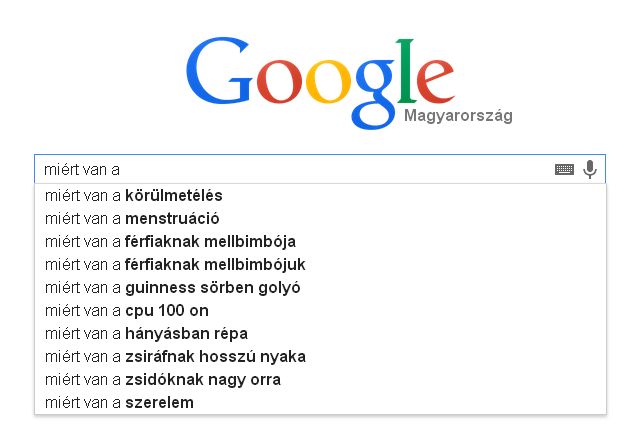This screenshot has width=639, height=448.
Task: Click the yellow 'o' in Google logo
Action: [329, 82]
